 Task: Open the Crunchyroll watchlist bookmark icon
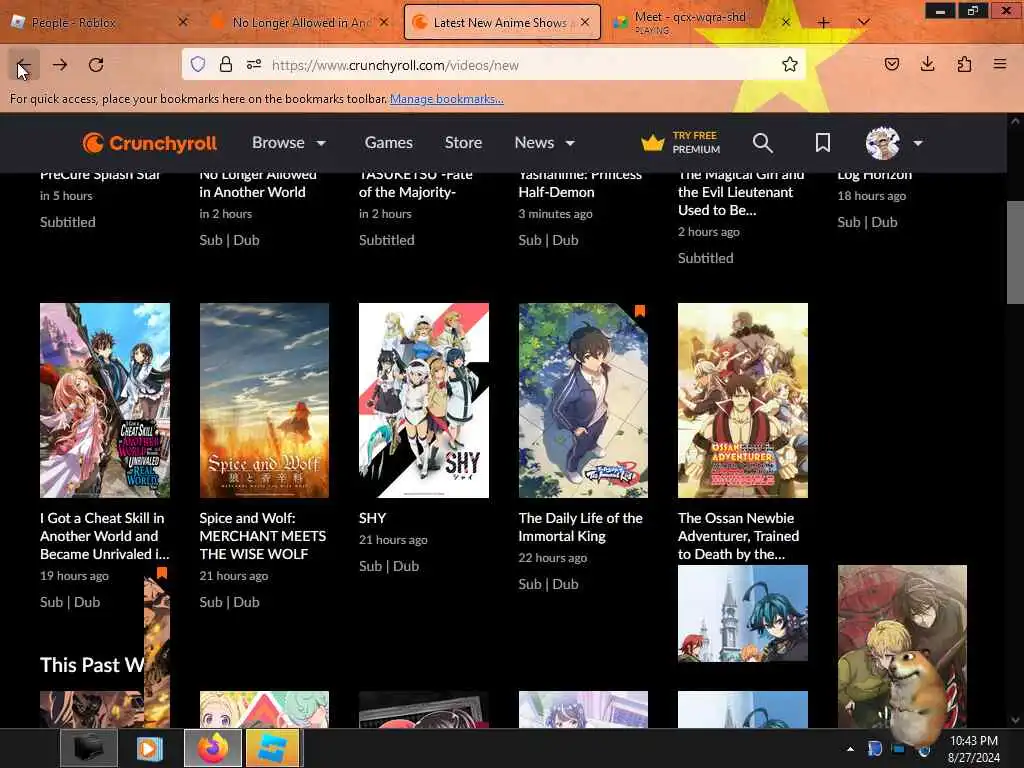[x=823, y=143]
